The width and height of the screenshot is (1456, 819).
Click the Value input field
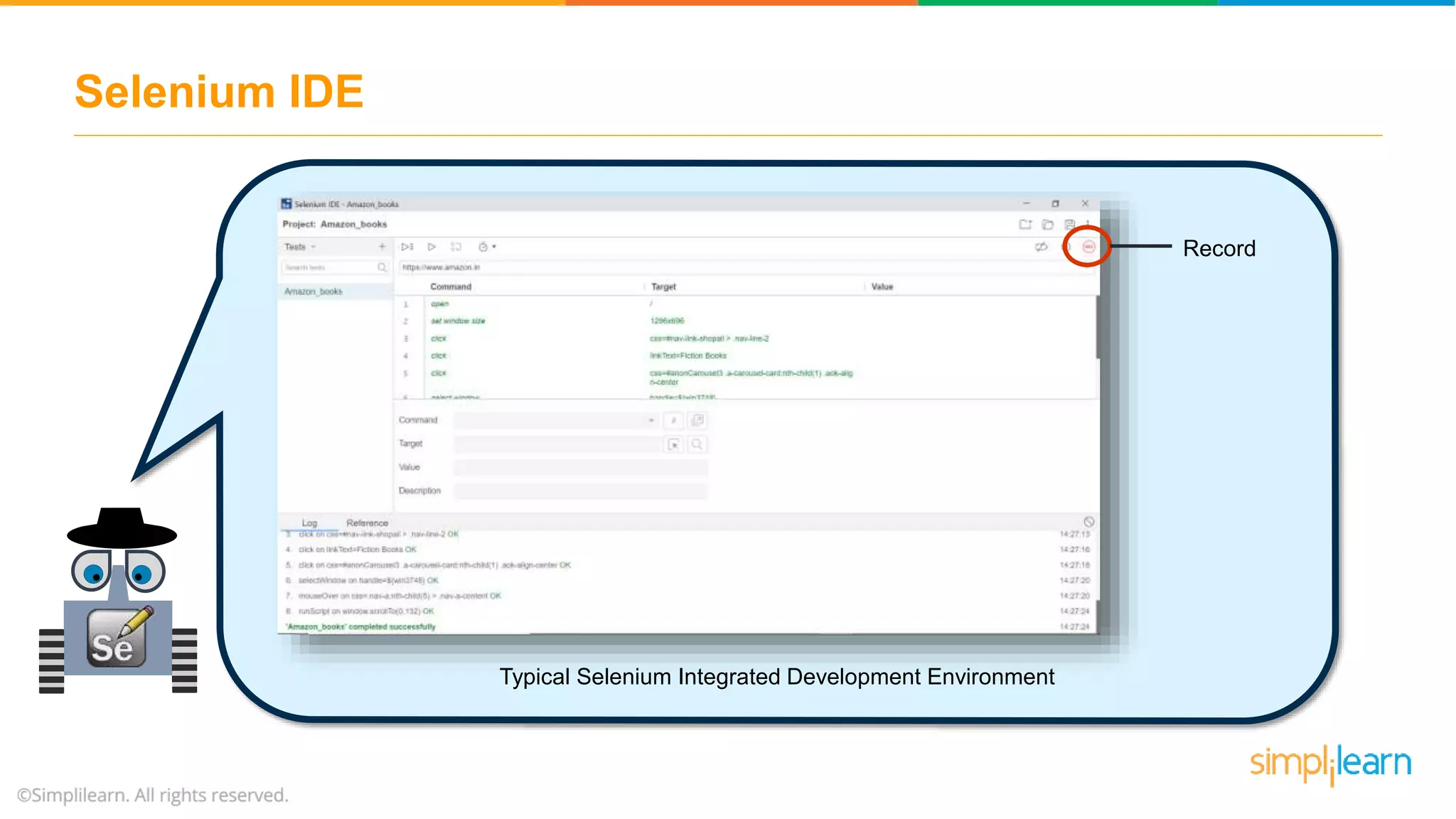(x=580, y=467)
